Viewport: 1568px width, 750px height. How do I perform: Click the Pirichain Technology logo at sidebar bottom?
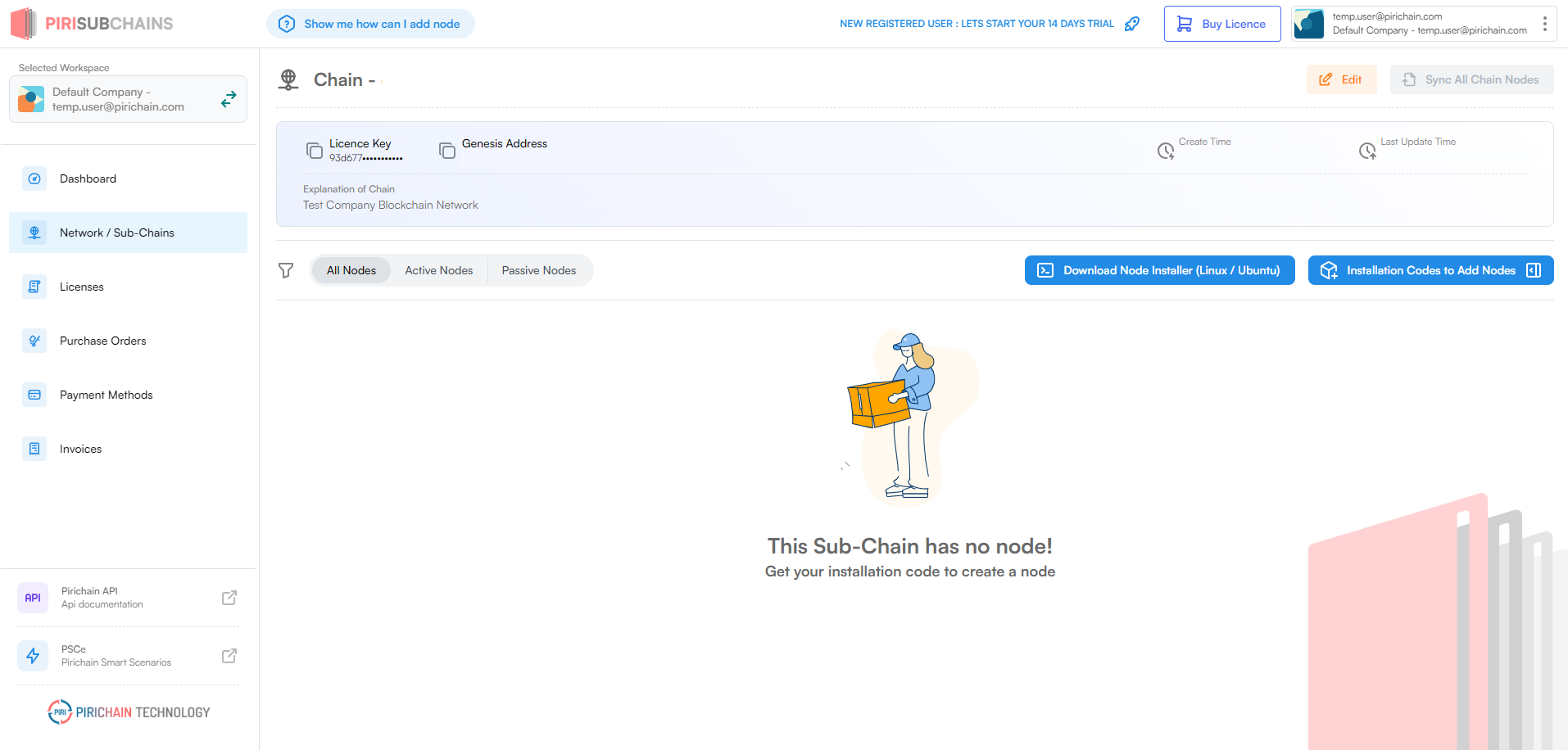point(128,712)
